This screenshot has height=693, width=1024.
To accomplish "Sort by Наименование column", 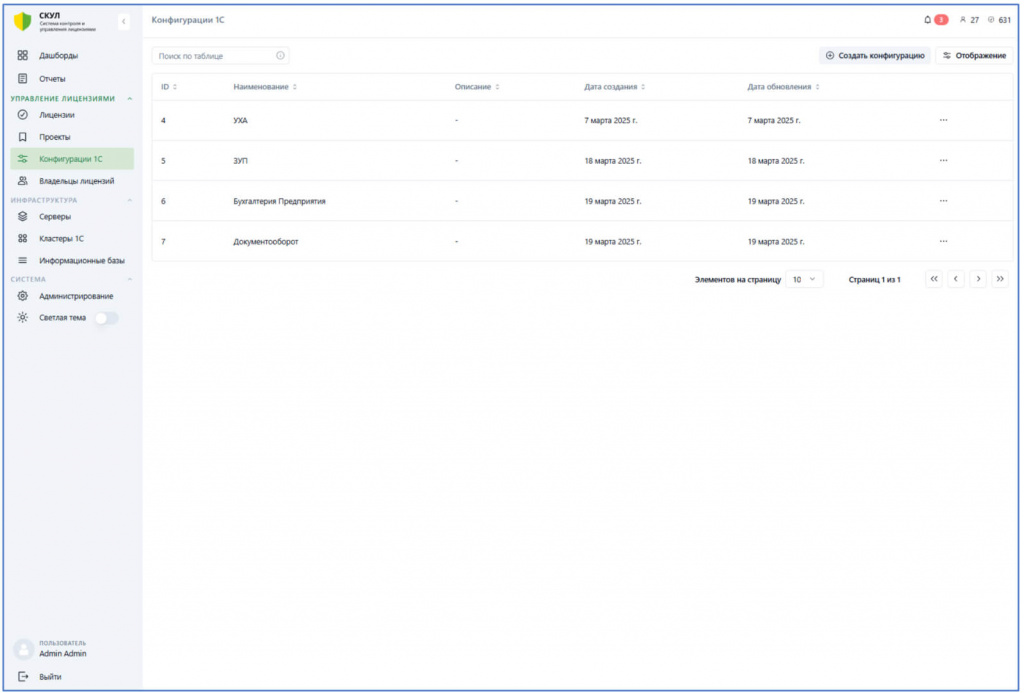I will [265, 87].
